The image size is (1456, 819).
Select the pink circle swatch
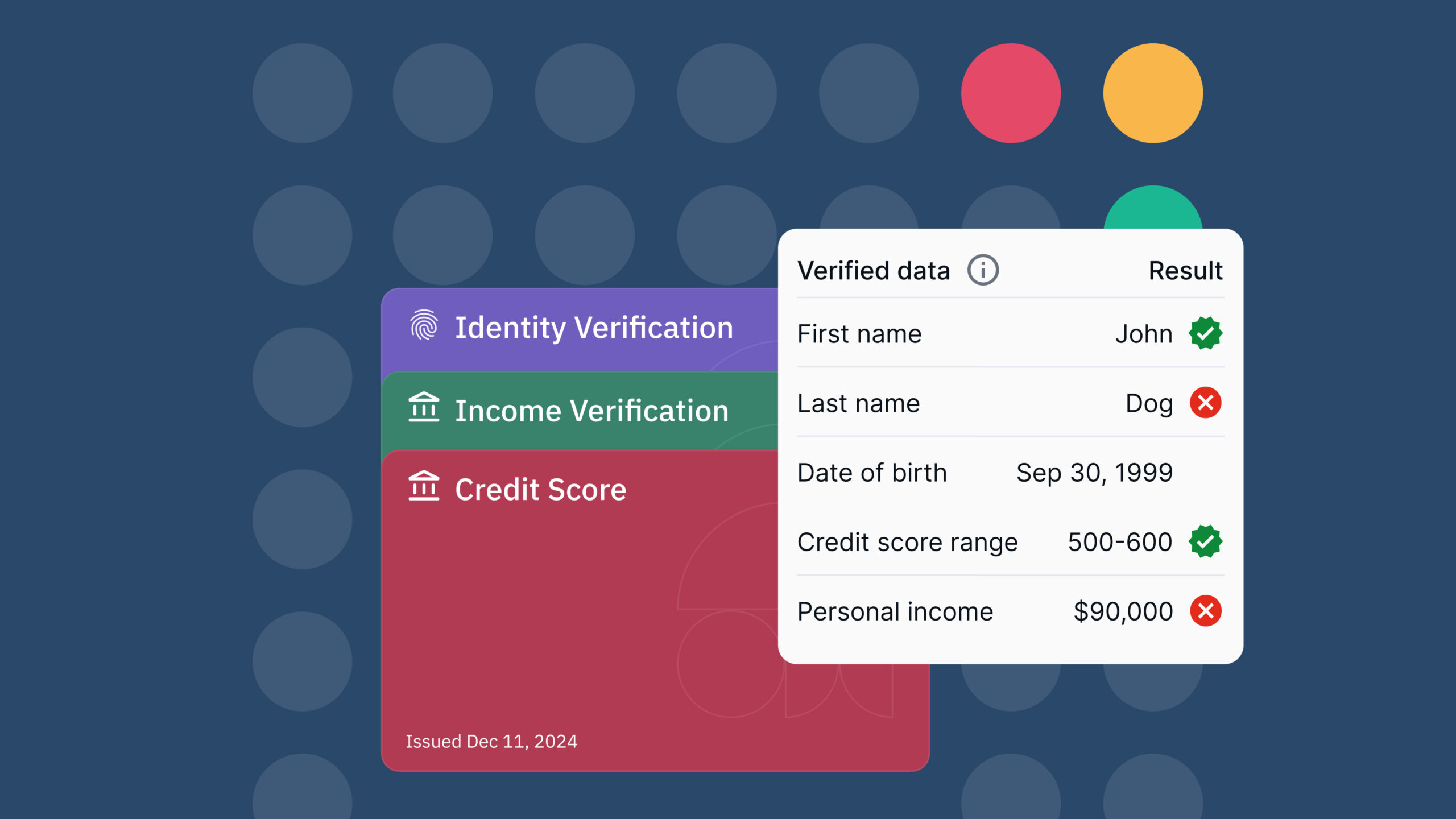(1011, 93)
